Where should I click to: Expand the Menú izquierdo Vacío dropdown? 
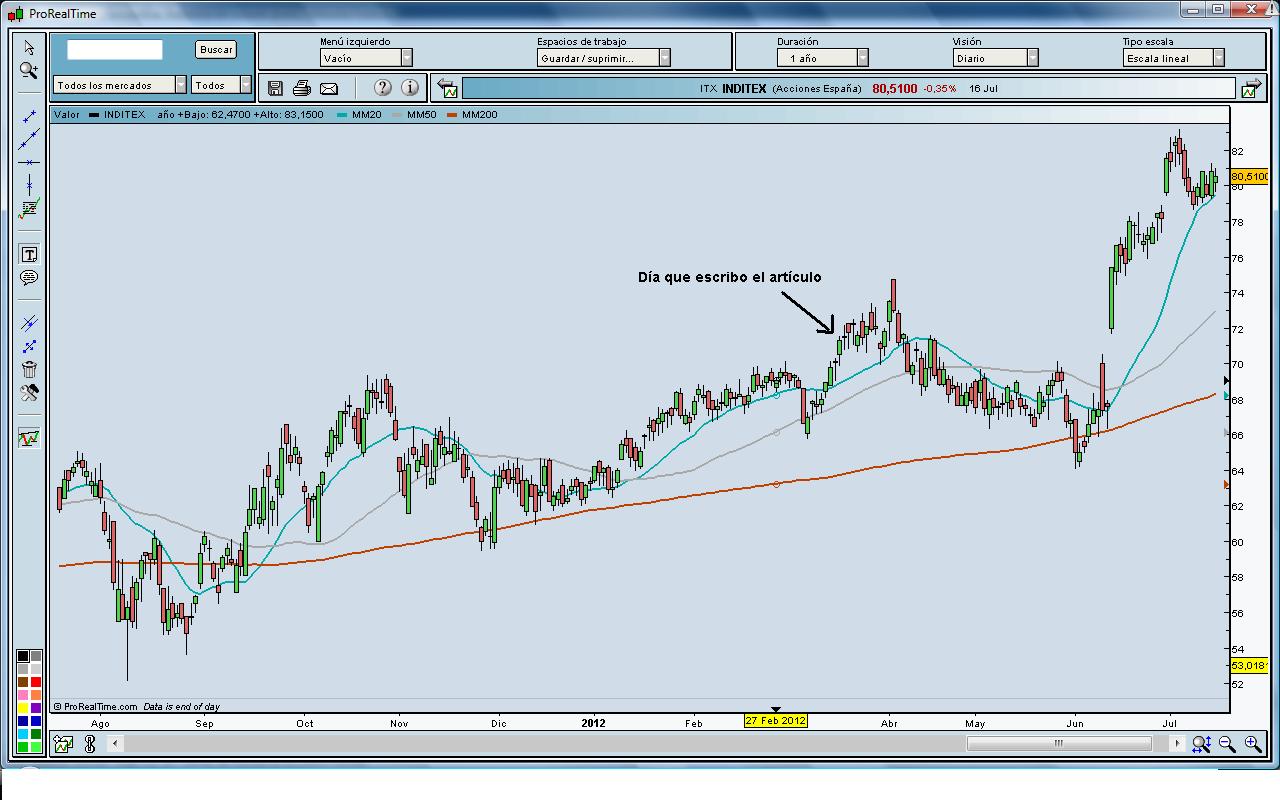366,58
